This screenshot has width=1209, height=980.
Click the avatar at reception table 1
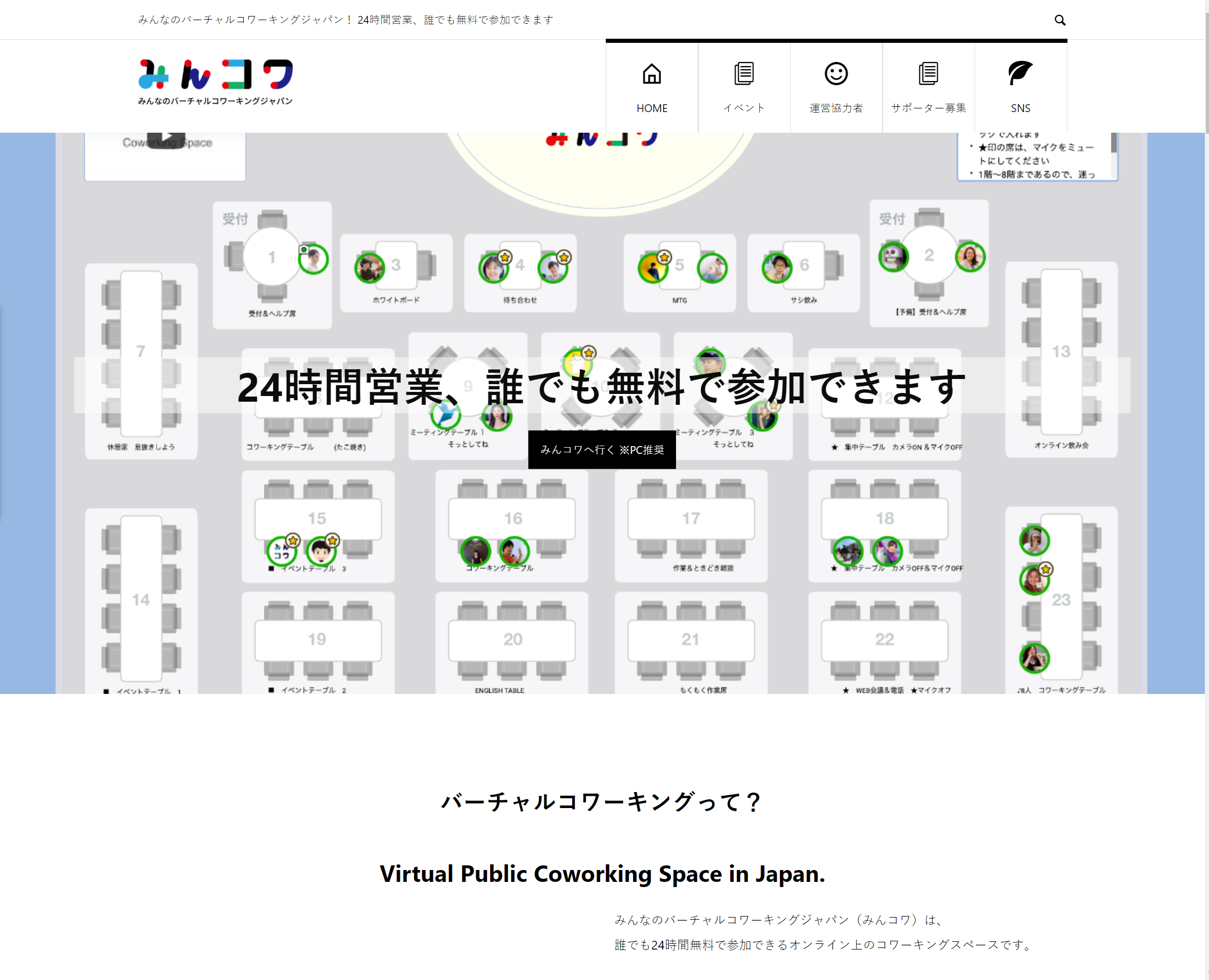313,259
